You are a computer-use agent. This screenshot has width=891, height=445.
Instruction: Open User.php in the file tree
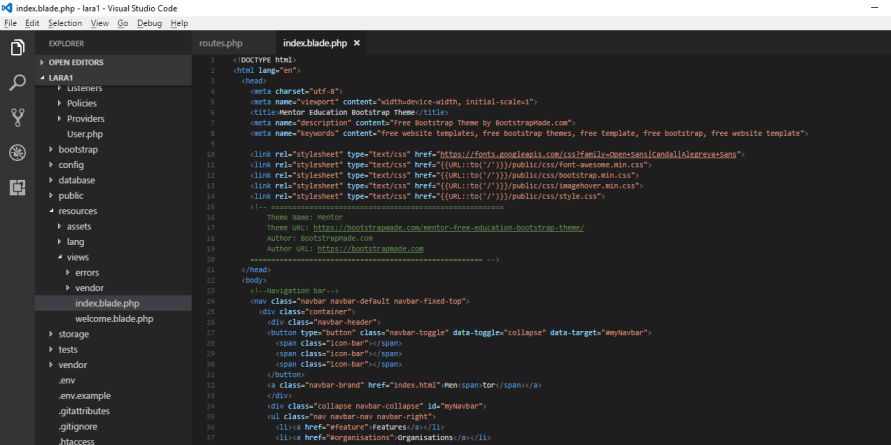86,133
